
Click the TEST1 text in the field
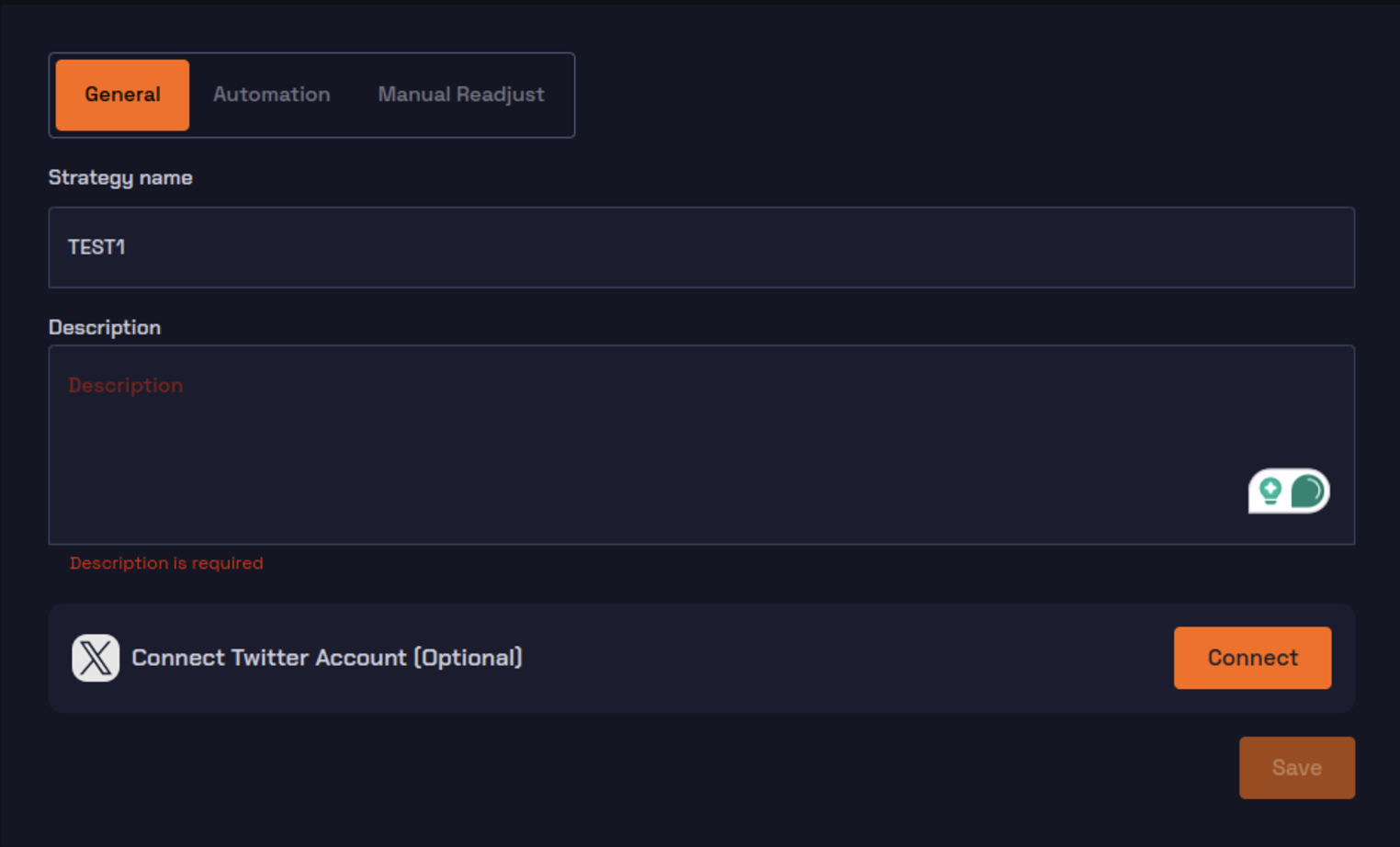click(96, 247)
